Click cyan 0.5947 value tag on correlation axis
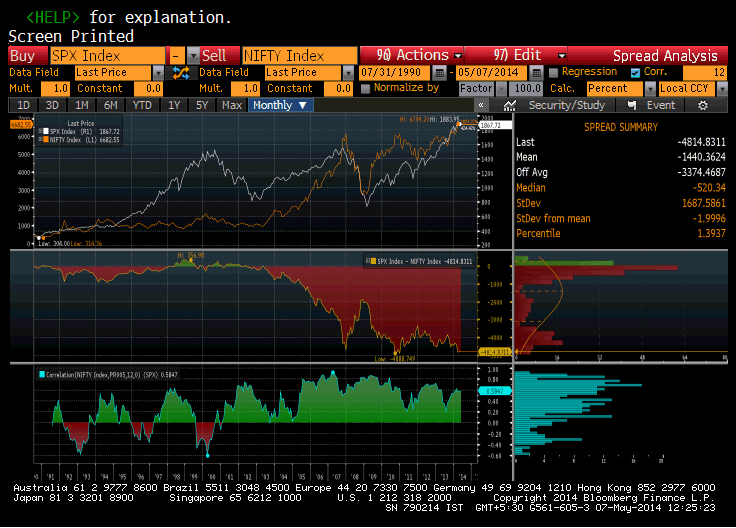The height and width of the screenshot is (528, 736). [494, 390]
